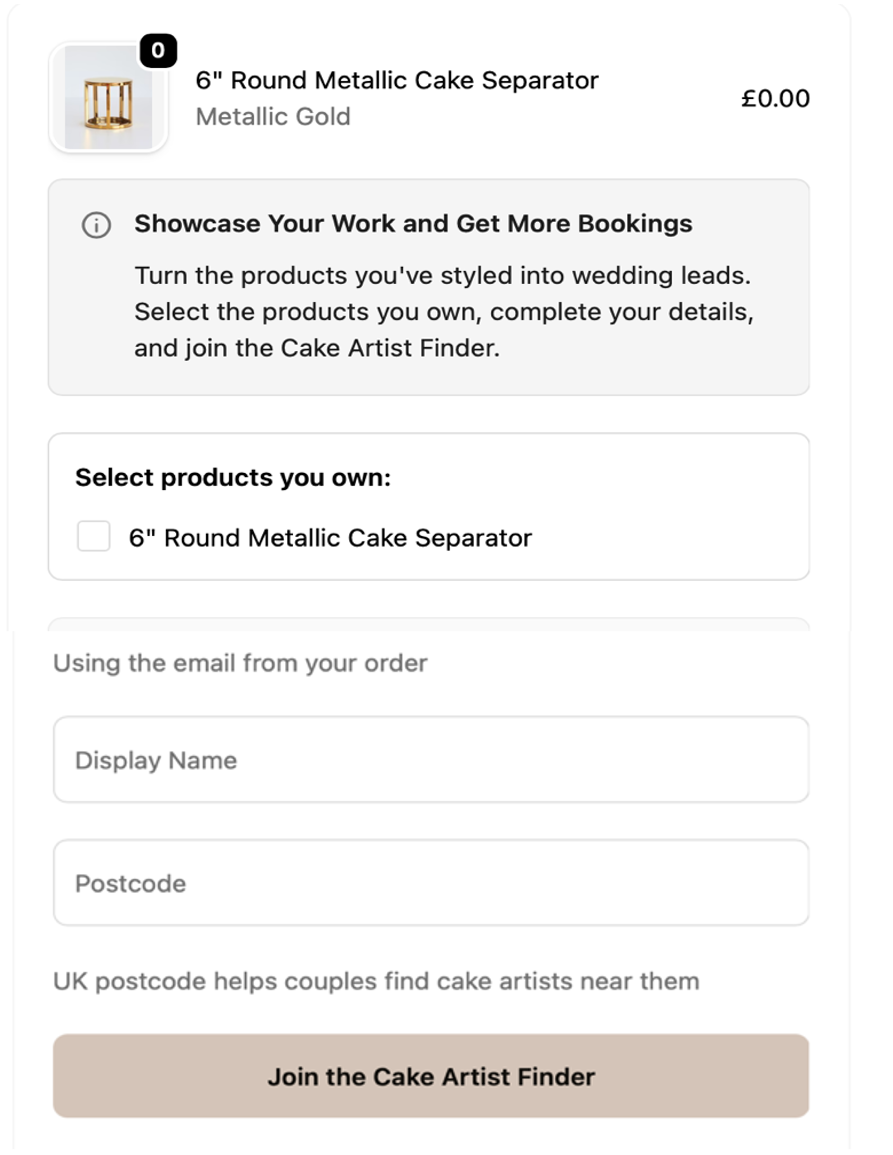Click the "Using the email from your order" note

tap(240, 663)
